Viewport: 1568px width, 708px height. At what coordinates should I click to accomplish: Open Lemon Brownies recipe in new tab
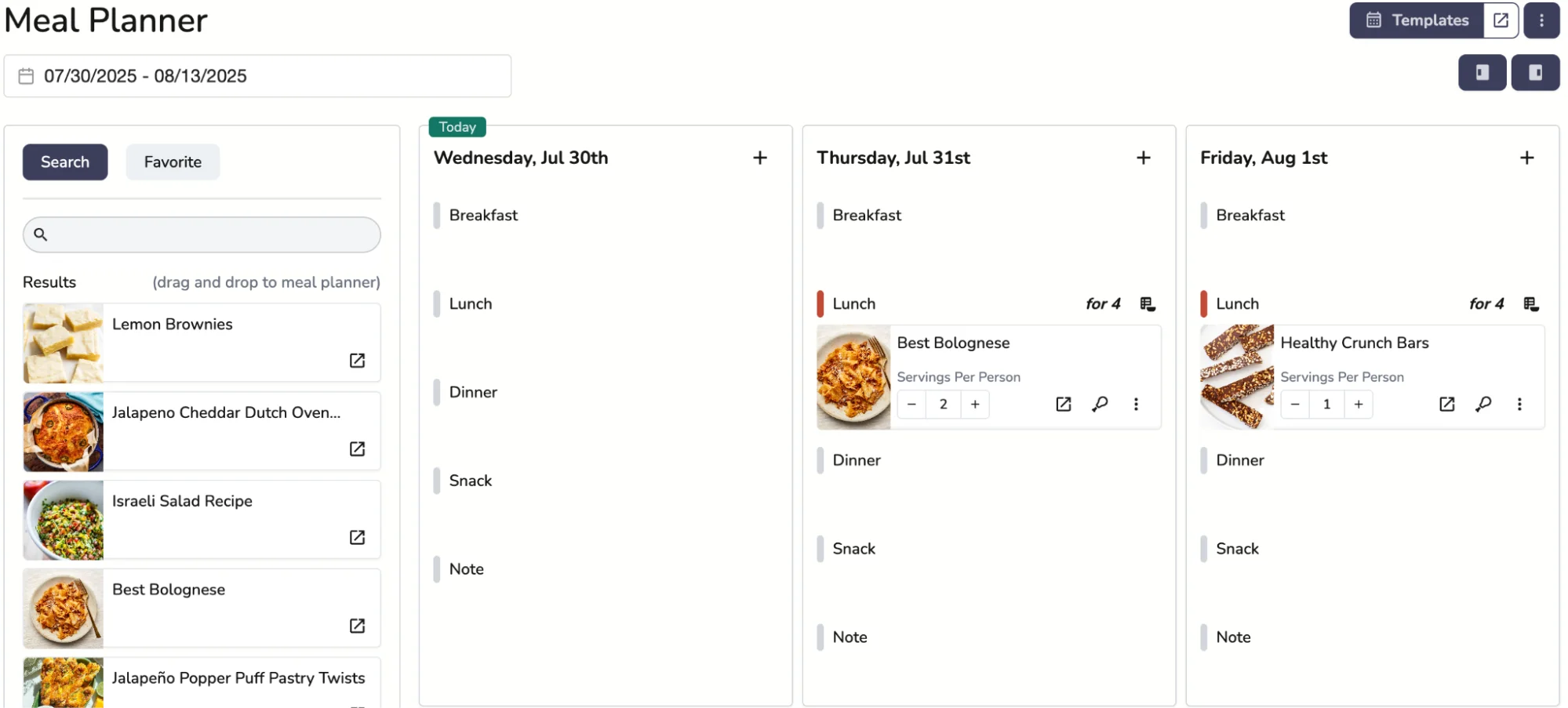point(357,361)
